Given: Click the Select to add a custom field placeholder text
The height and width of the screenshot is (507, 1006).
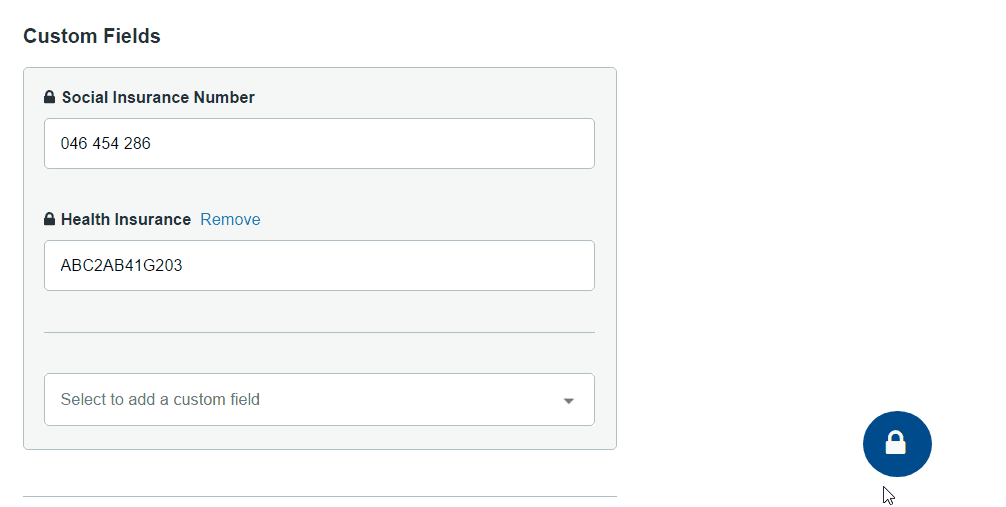Looking at the screenshot, I should [x=160, y=399].
